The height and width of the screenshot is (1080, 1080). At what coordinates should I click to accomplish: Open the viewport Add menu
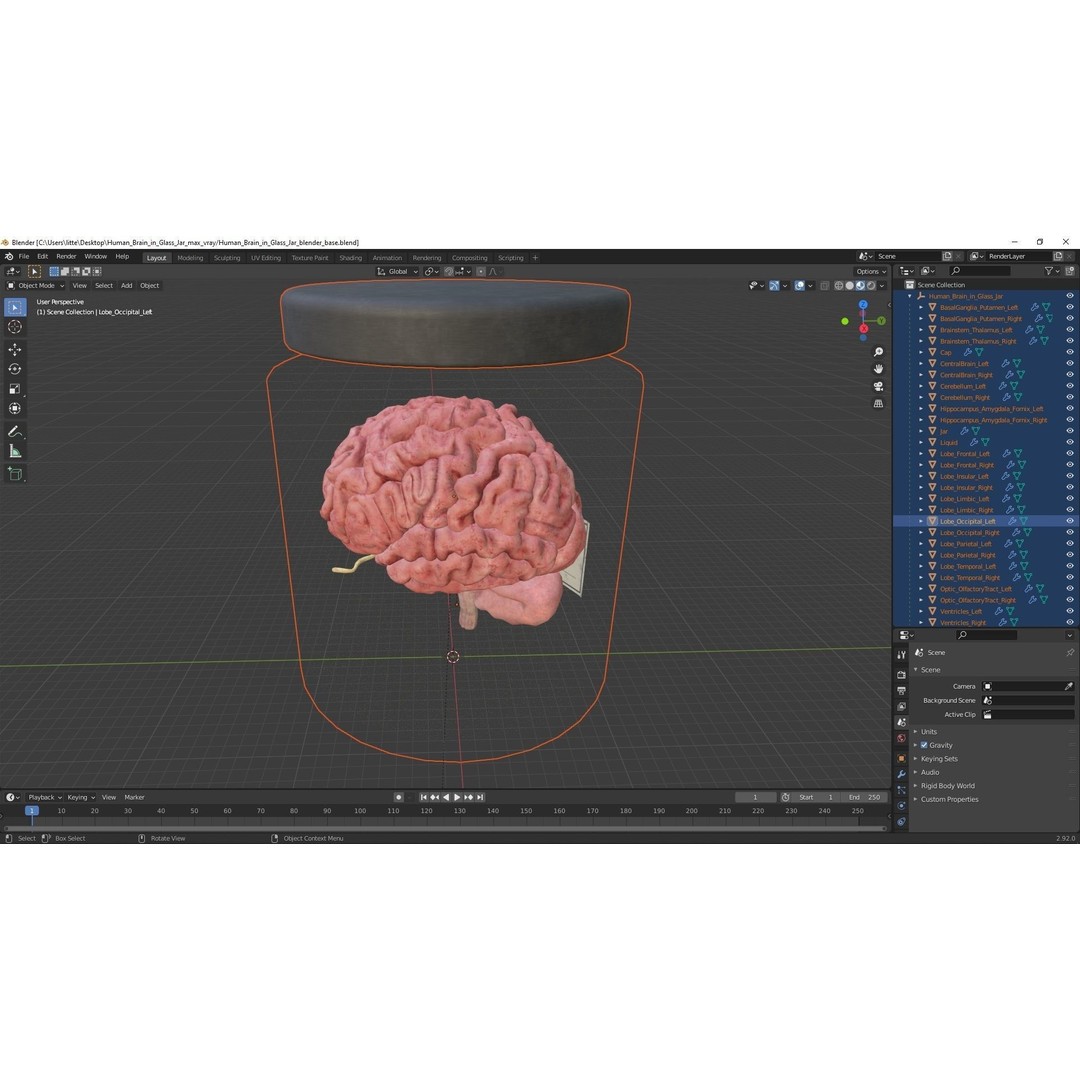[x=127, y=285]
